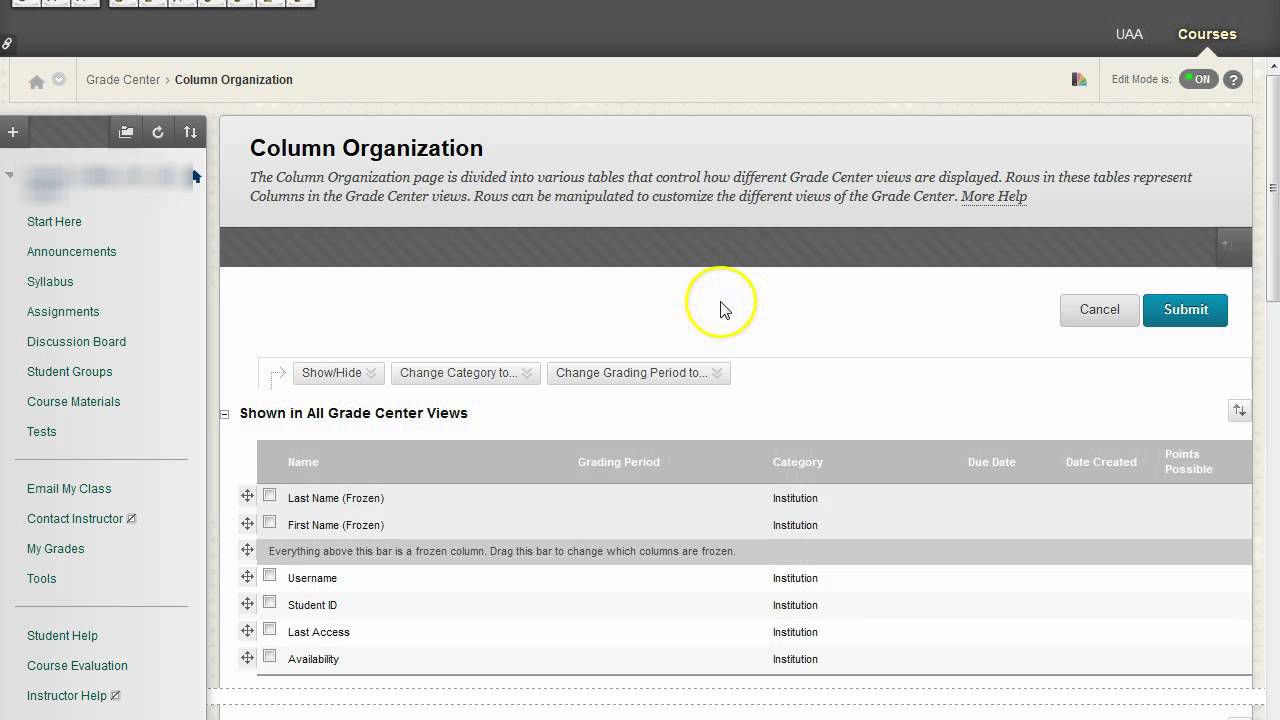
Task: Click the link icon at top-left edge
Action: tap(7, 44)
